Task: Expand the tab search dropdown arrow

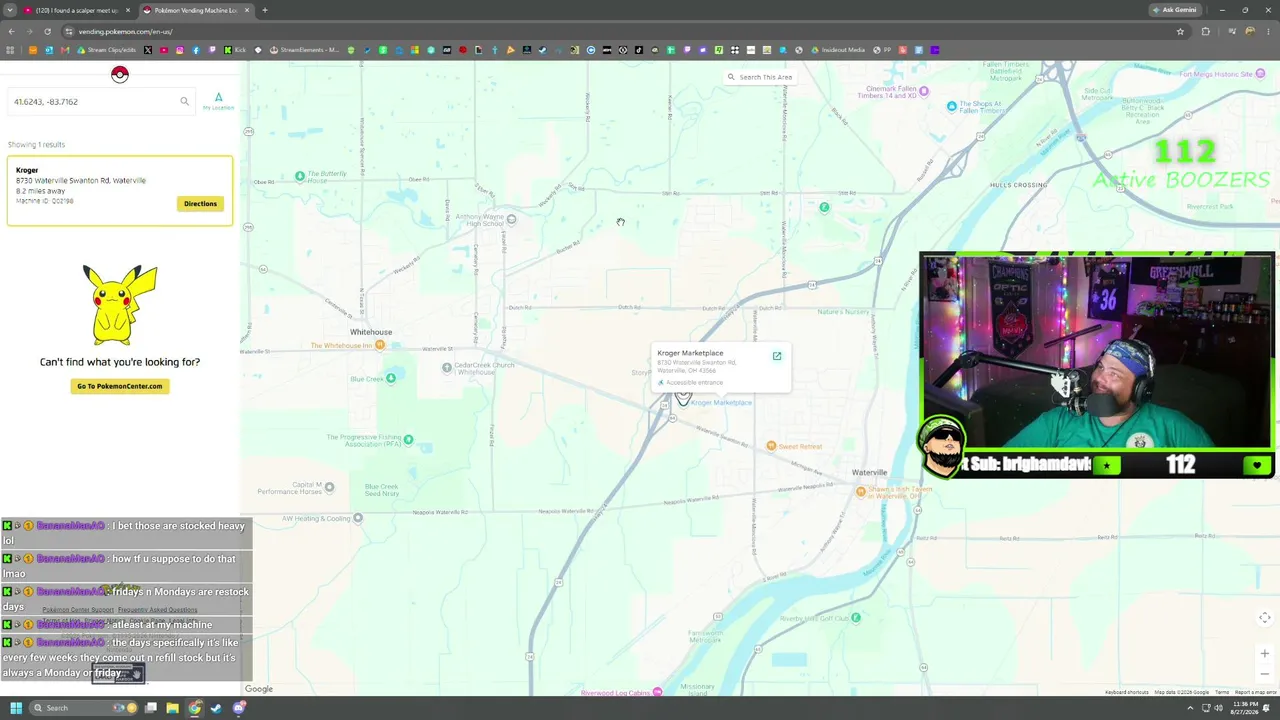Action: click(x=10, y=10)
